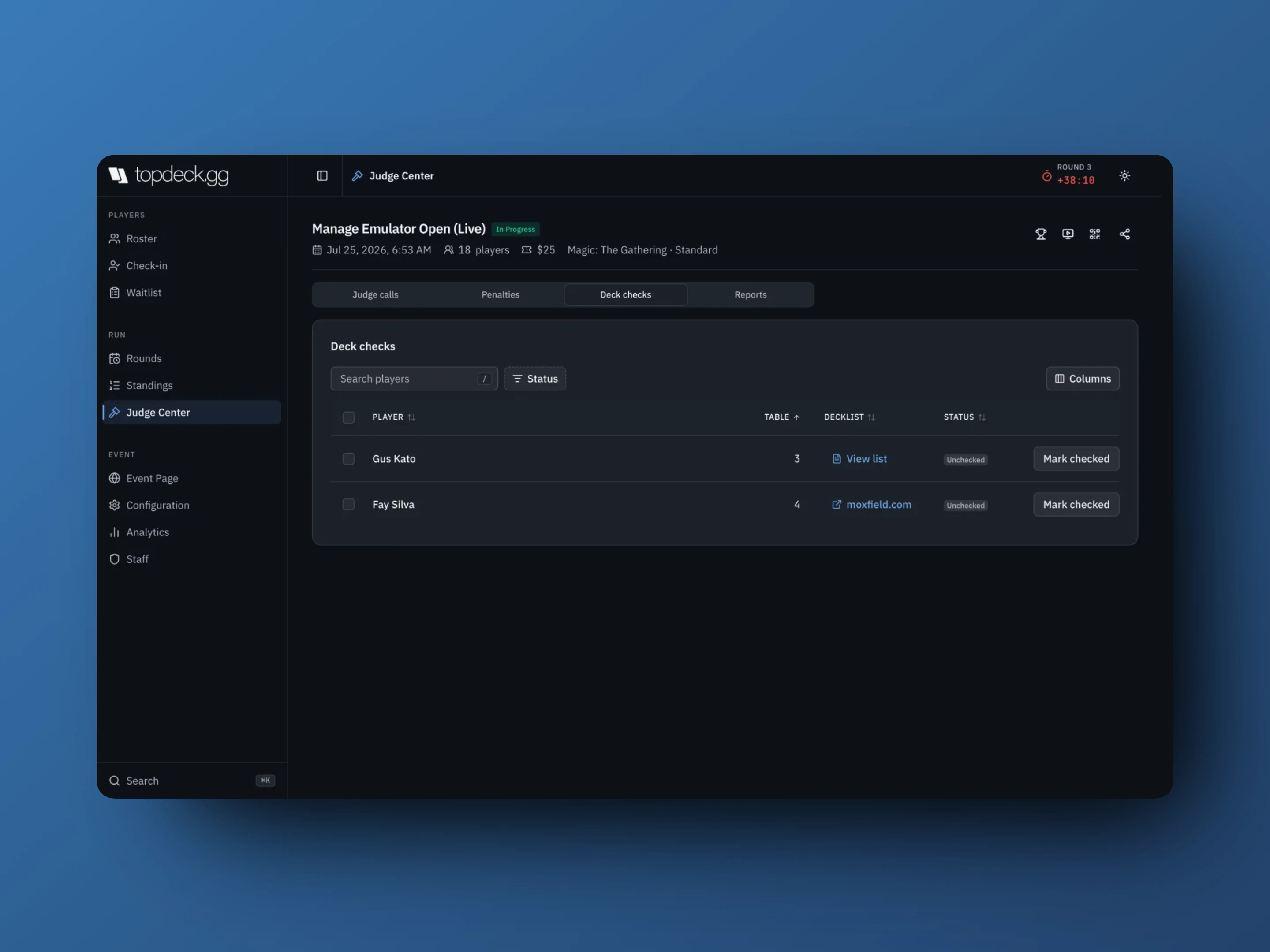
Task: Go to Check-in page
Action: coord(192,266)
